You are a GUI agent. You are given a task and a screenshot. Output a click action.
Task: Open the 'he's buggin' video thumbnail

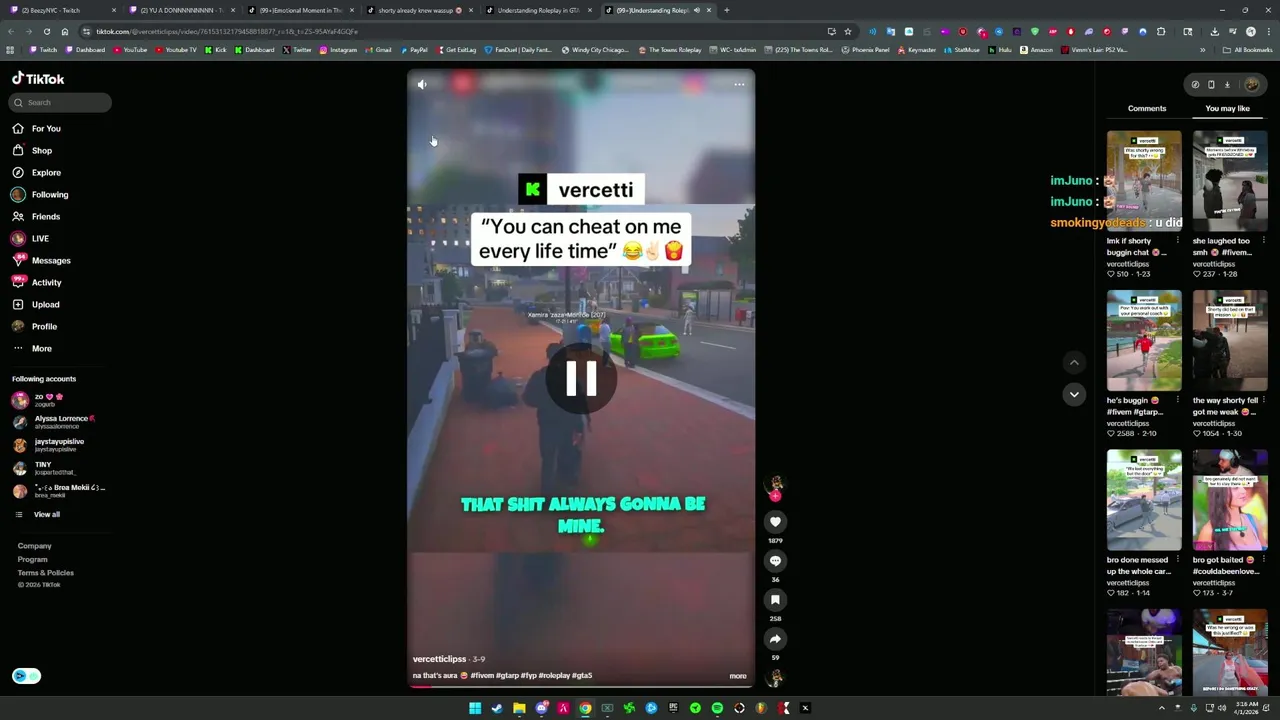(1144, 341)
